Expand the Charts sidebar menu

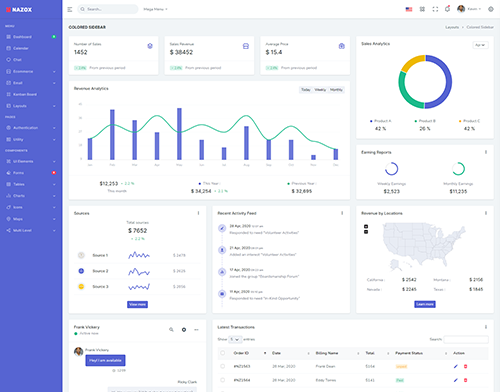31,196
